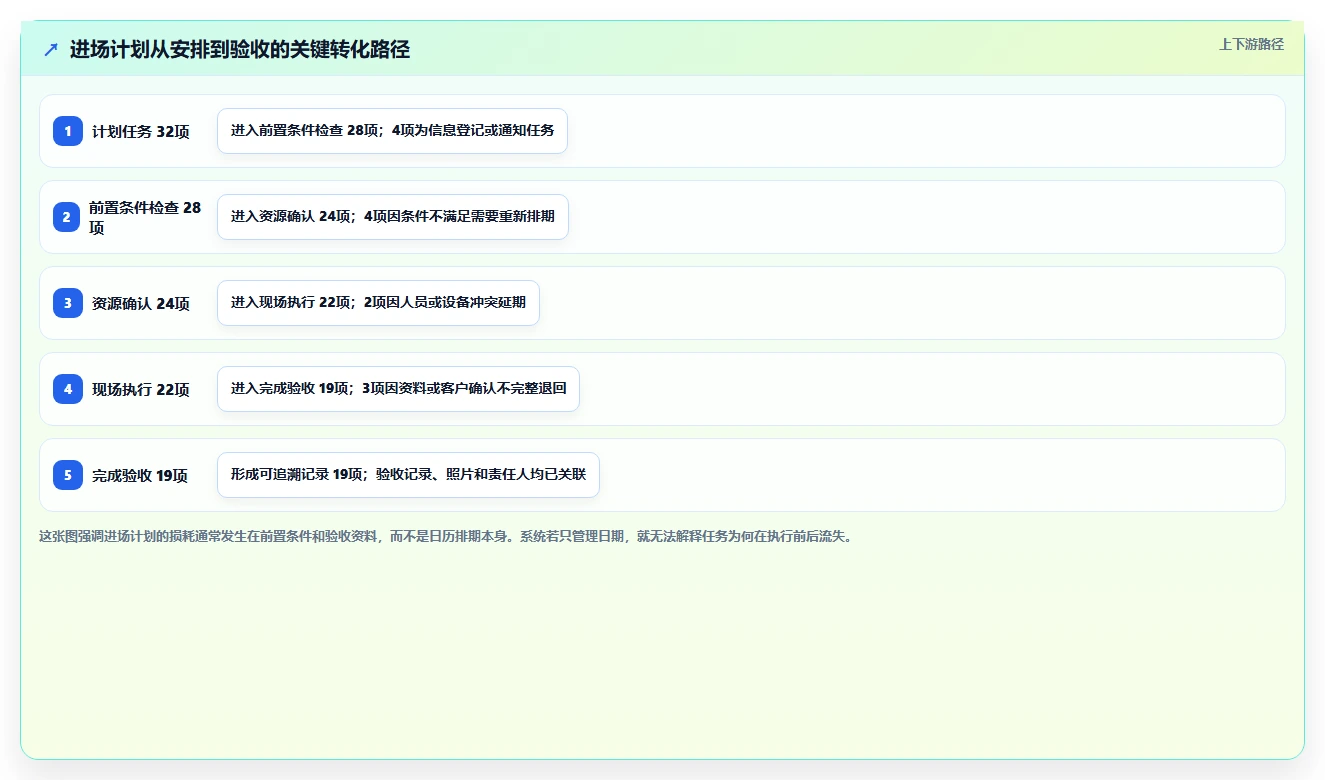Click the arrow icon beside the panel title
The width and height of the screenshot is (1325, 780).
[51, 49]
